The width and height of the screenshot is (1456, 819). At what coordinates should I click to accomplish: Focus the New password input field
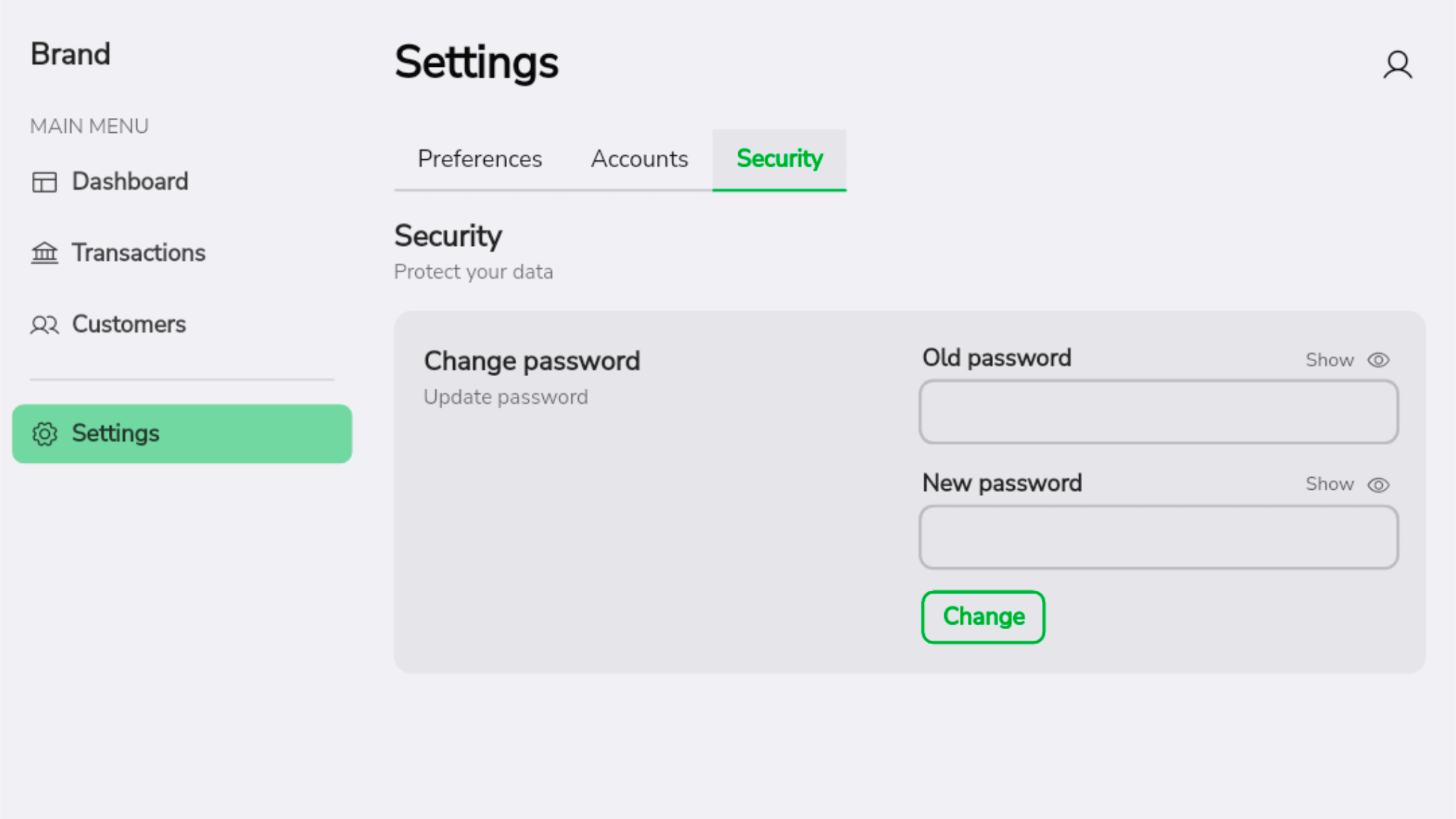pos(1158,537)
